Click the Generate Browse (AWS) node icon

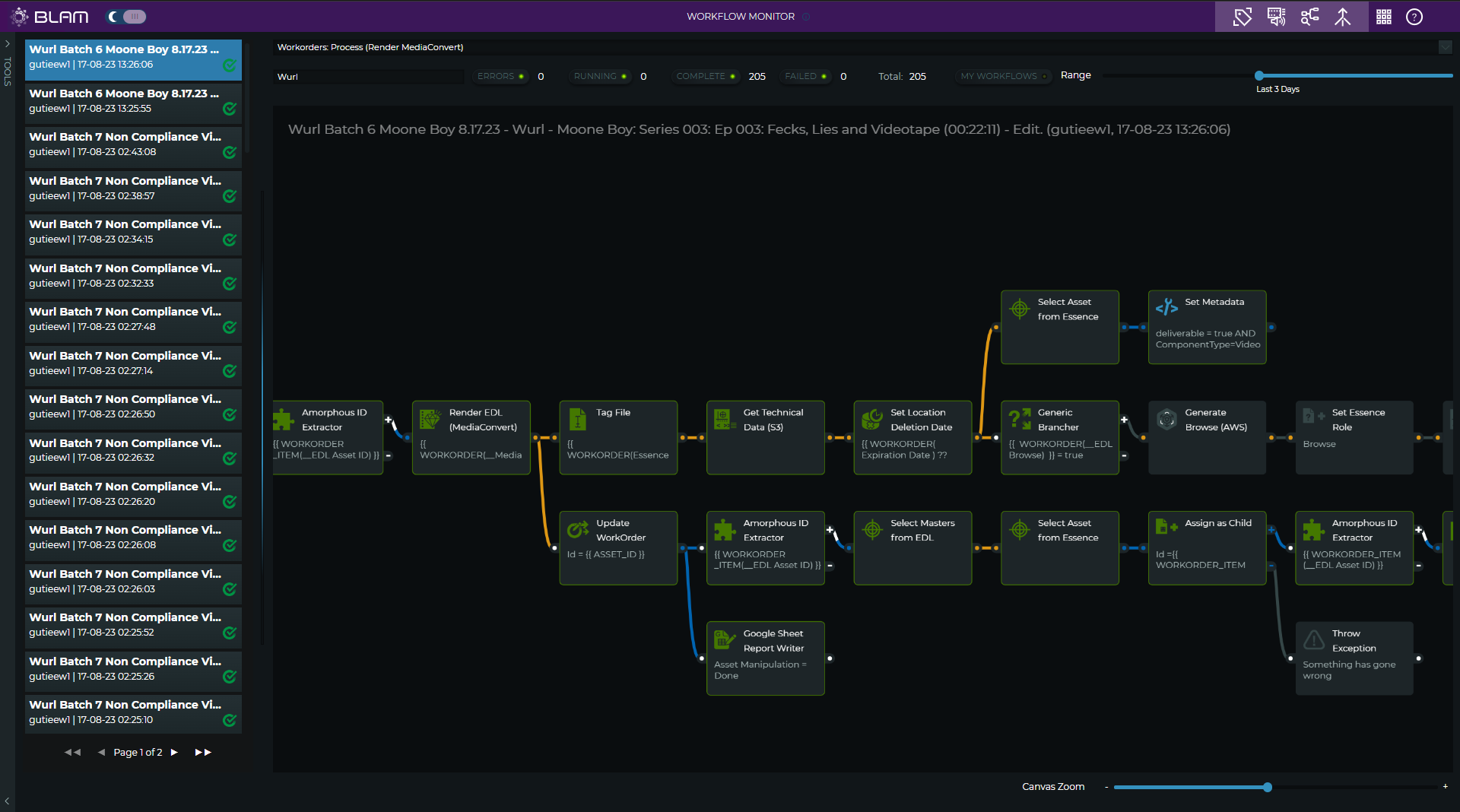[1166, 420]
